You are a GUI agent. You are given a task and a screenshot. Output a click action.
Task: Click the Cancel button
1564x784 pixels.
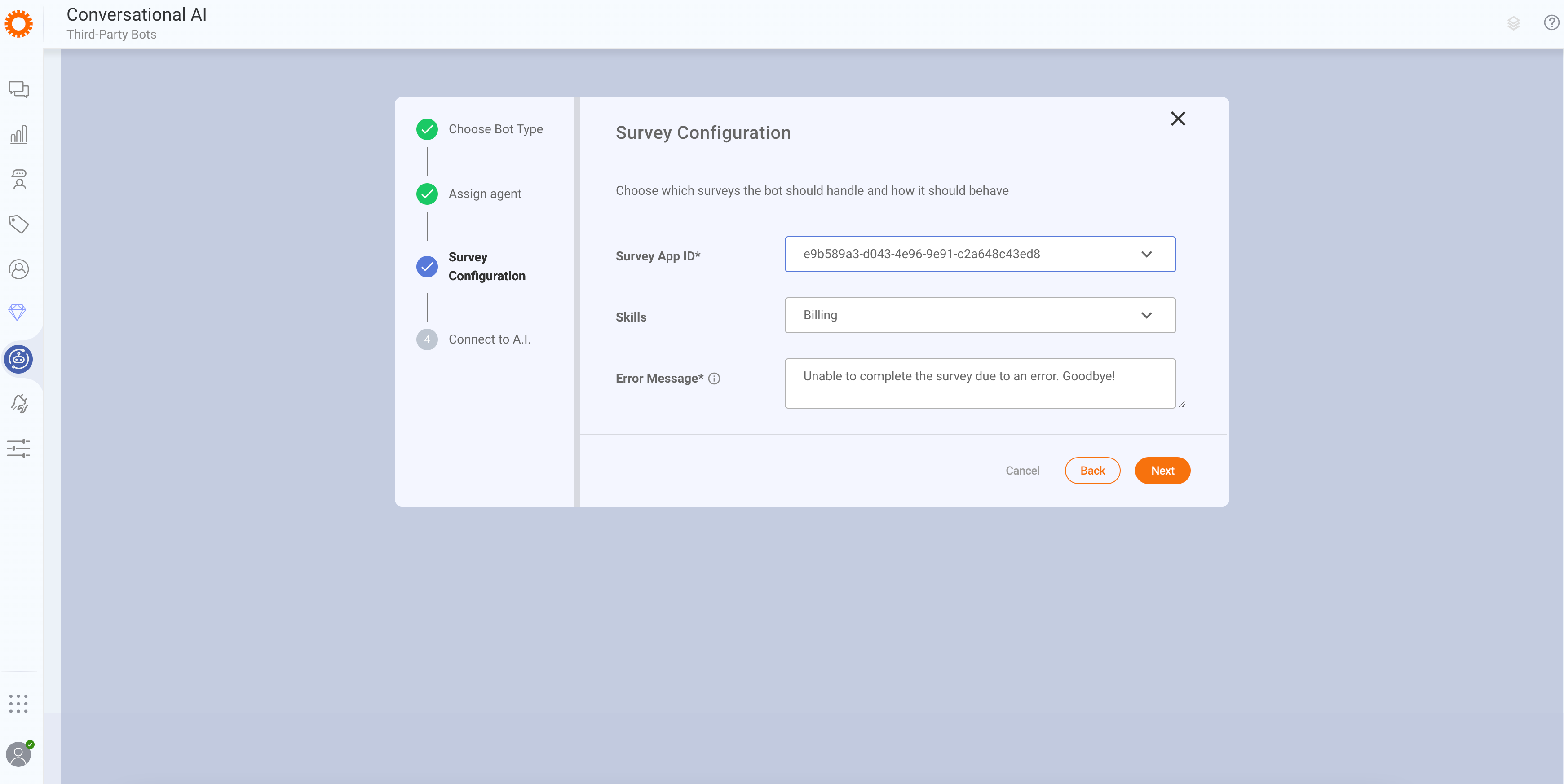tap(1022, 471)
